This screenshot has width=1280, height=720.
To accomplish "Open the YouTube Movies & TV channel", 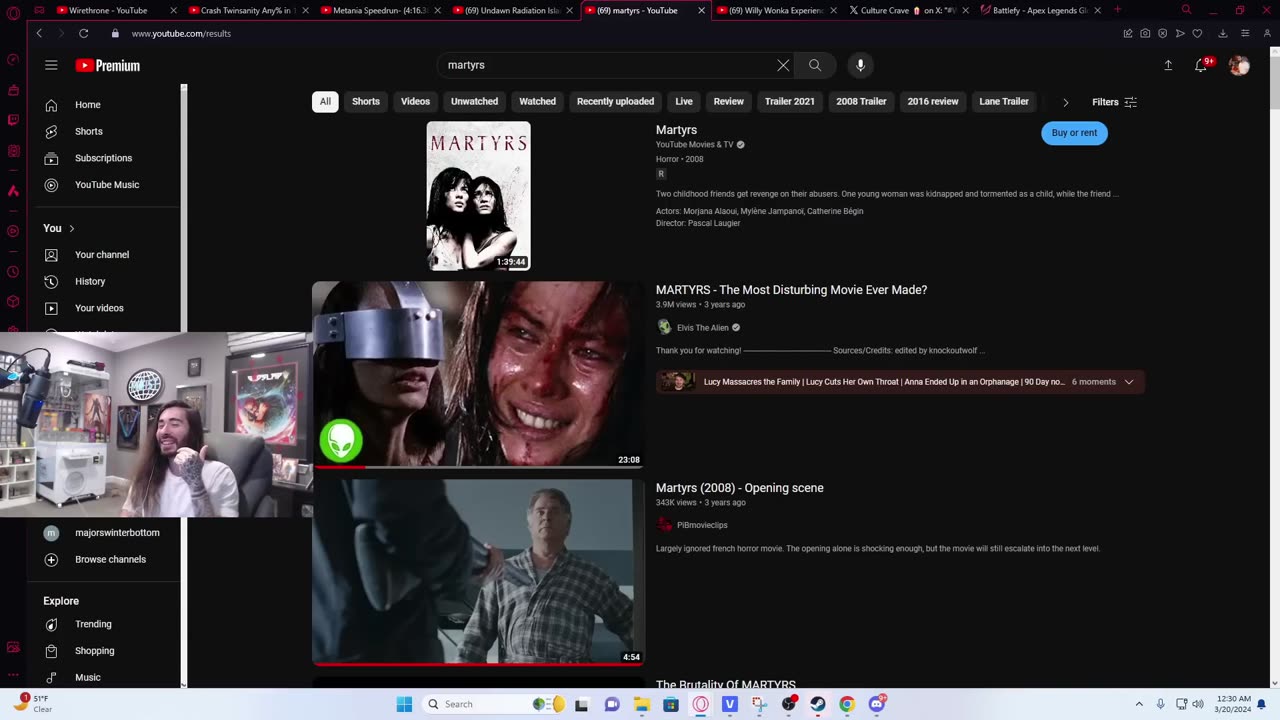I will [694, 145].
